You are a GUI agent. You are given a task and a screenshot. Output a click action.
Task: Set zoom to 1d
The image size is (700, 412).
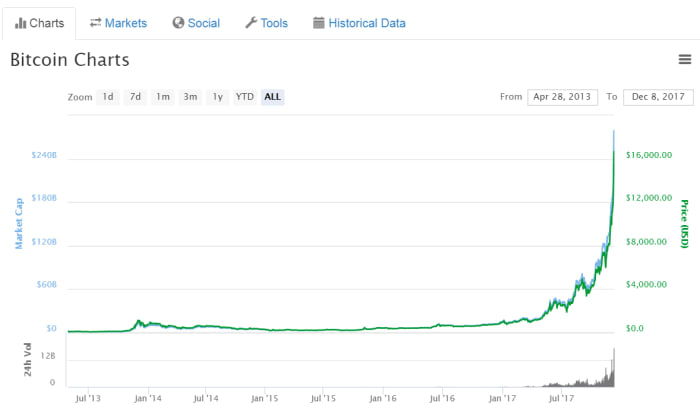[108, 97]
